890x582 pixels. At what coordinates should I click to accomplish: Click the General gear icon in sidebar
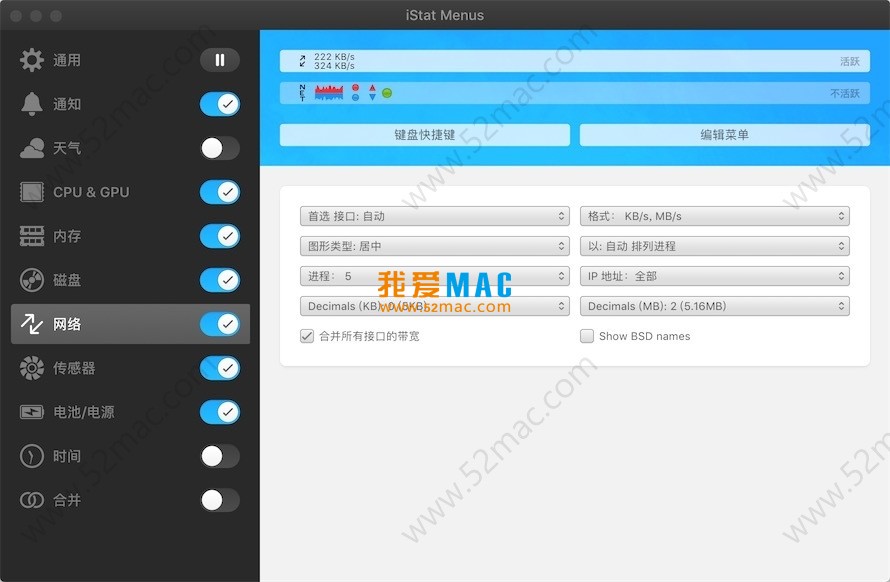click(x=32, y=60)
